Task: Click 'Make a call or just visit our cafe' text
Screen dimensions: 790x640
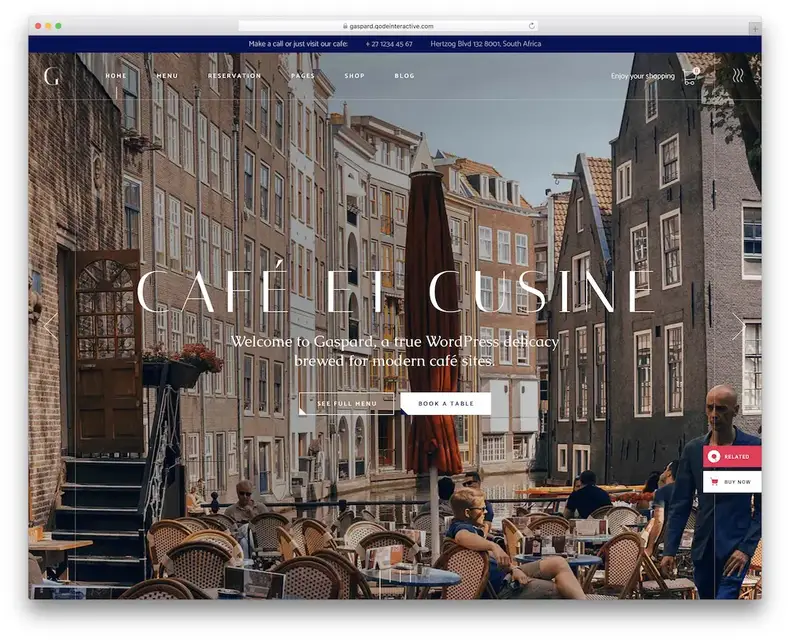Action: [298, 44]
